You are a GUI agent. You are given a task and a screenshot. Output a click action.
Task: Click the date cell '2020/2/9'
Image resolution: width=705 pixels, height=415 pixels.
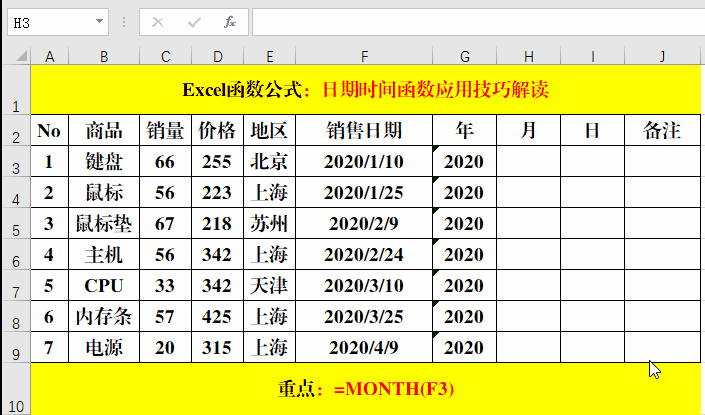click(364, 223)
